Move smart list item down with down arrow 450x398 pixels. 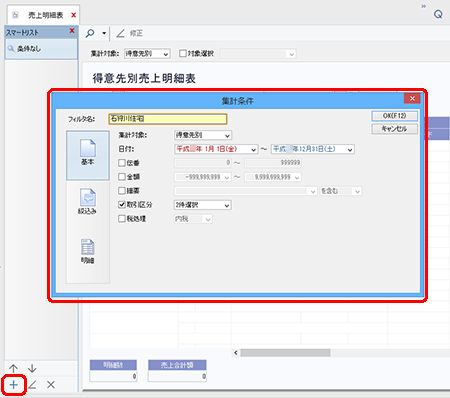point(32,368)
